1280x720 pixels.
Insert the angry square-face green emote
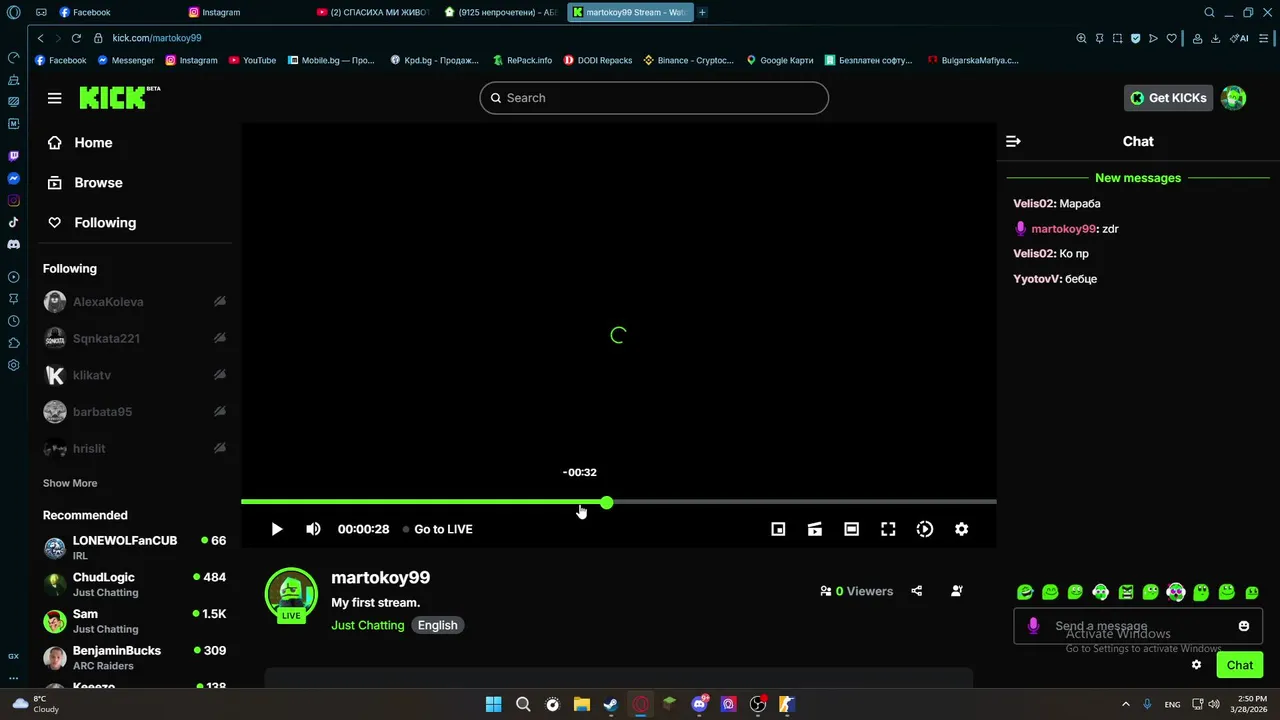(1126, 592)
